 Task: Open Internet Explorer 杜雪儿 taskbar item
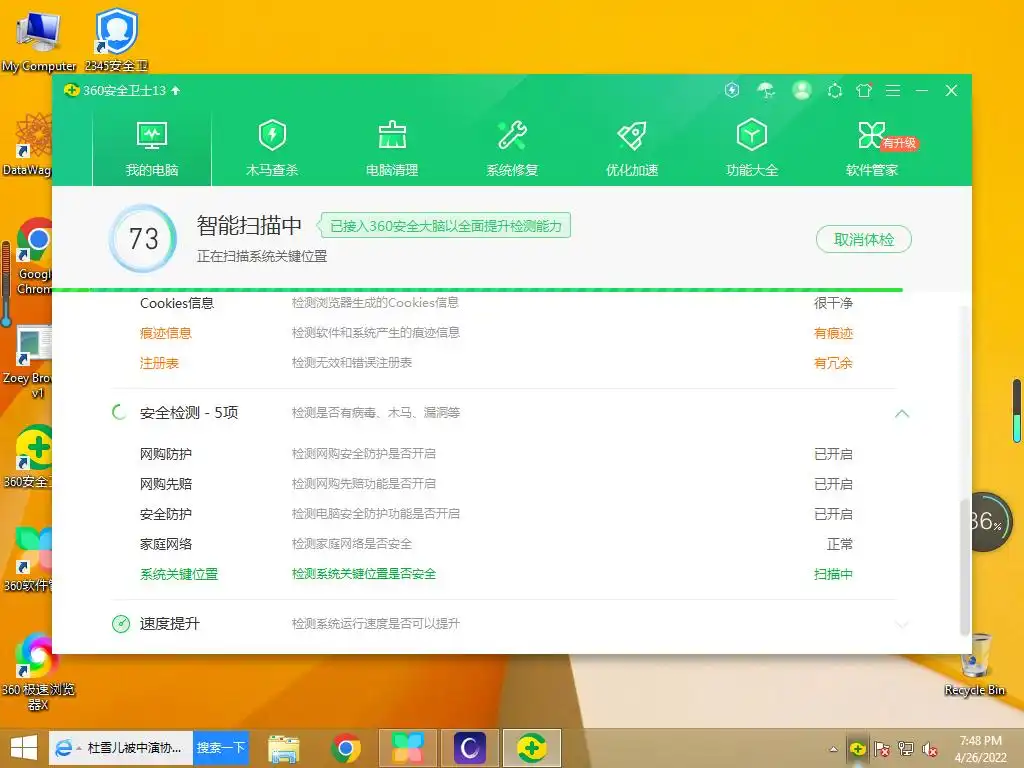(121, 748)
